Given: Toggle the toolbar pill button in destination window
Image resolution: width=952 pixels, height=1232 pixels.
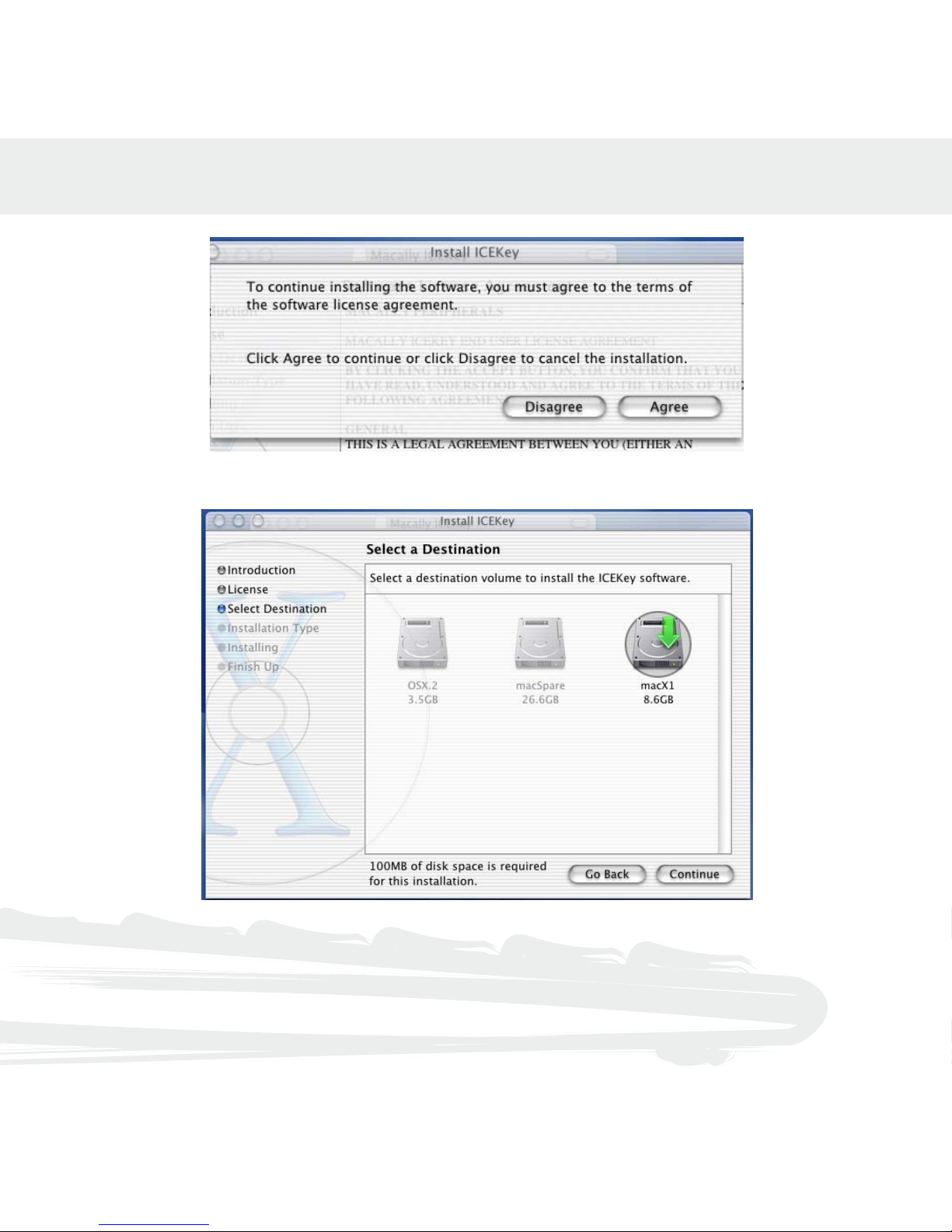Looking at the screenshot, I should [x=580, y=522].
